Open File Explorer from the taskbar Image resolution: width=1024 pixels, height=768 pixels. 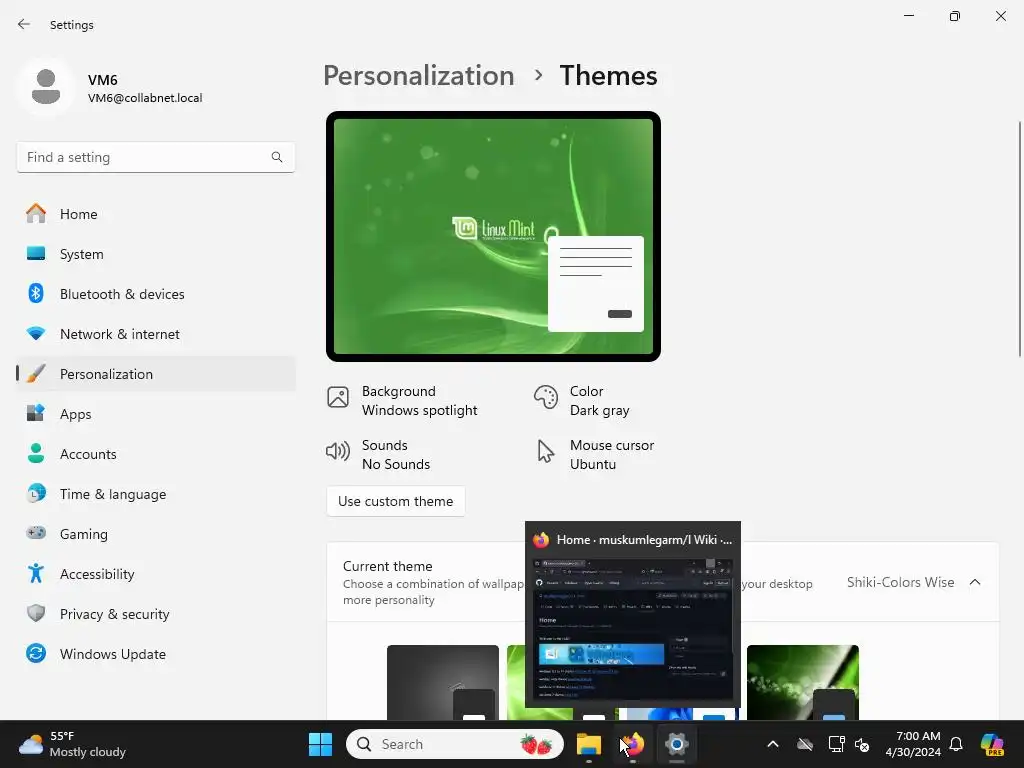tap(588, 744)
